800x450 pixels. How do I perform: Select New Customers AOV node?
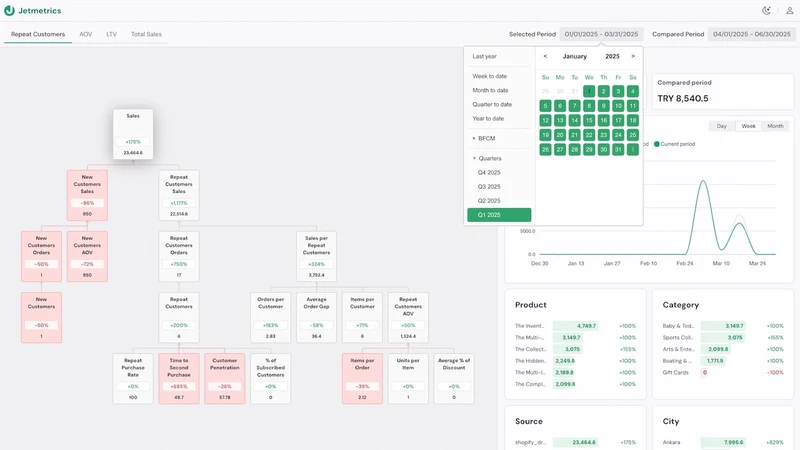87,257
